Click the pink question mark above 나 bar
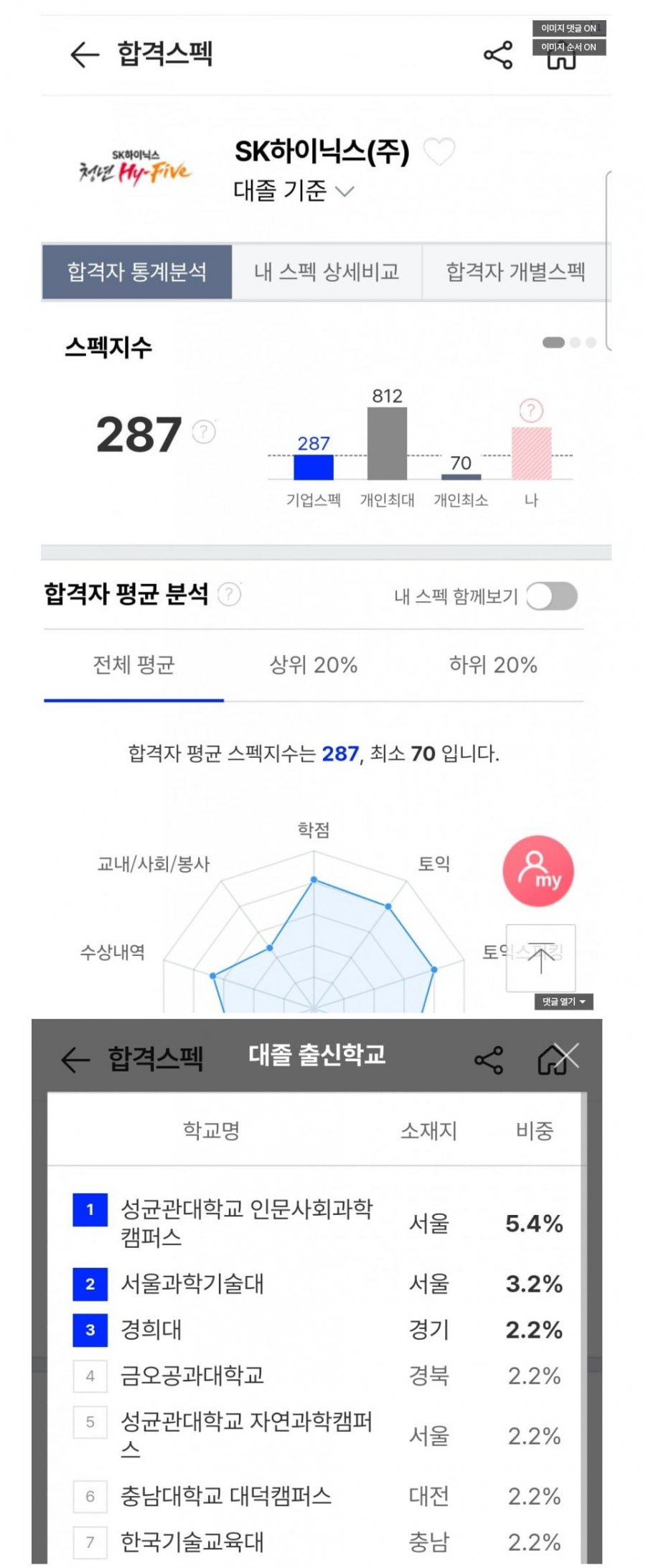Screen dimensions: 646x1568 (x=530, y=410)
